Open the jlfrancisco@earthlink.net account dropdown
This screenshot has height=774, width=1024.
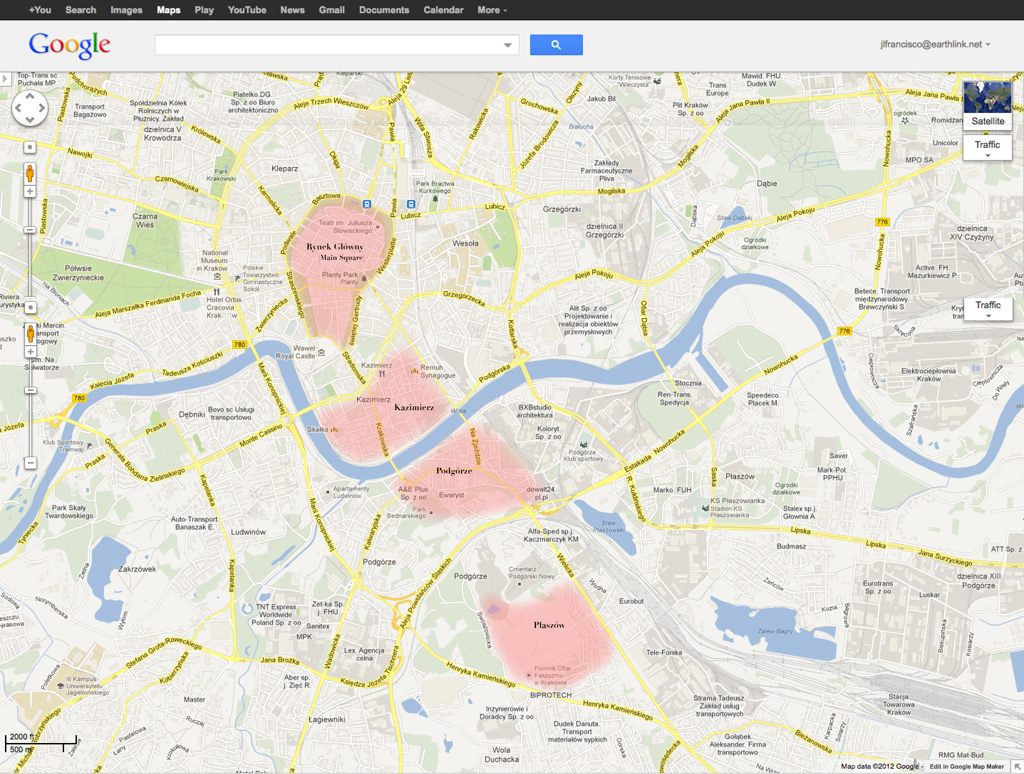[x=935, y=44]
